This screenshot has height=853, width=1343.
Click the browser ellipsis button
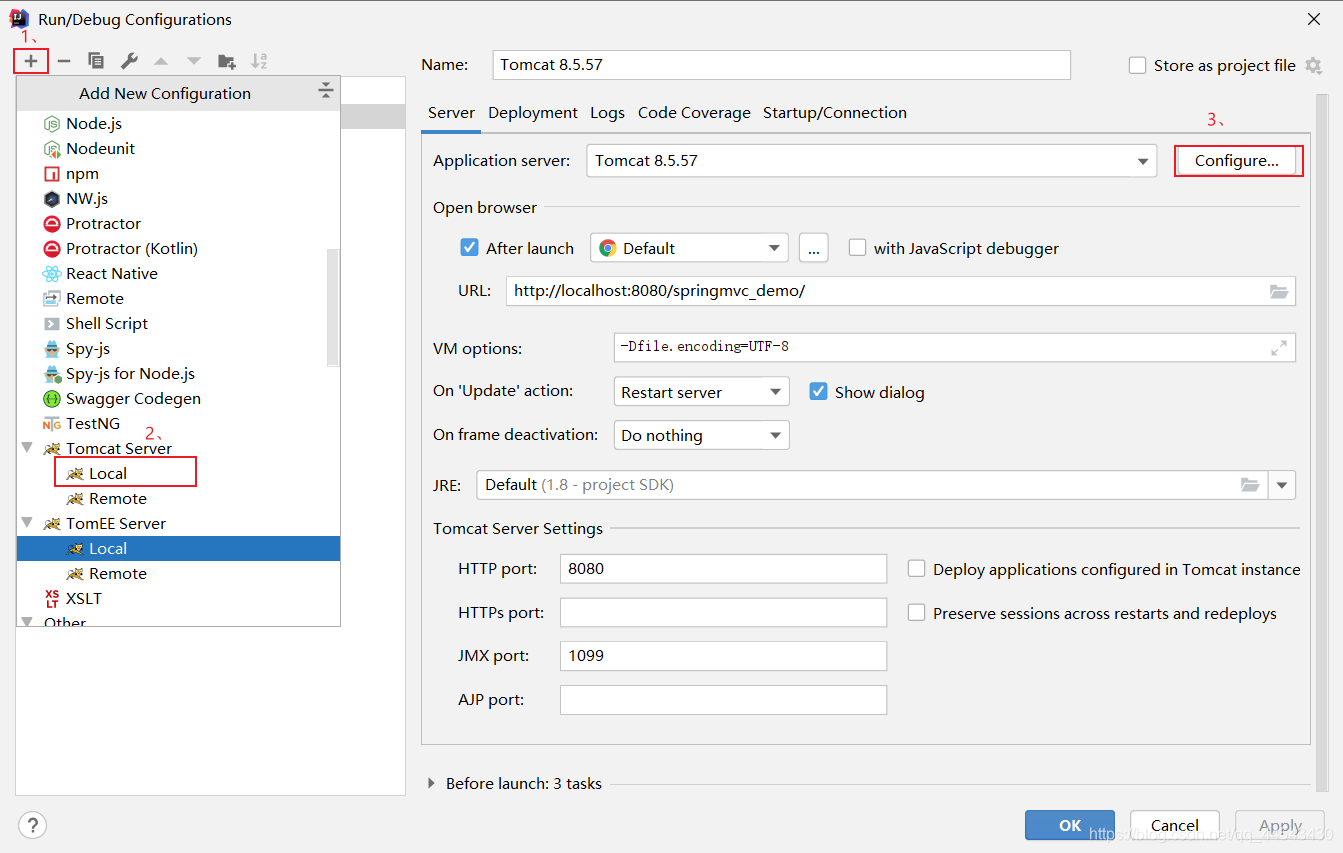814,248
